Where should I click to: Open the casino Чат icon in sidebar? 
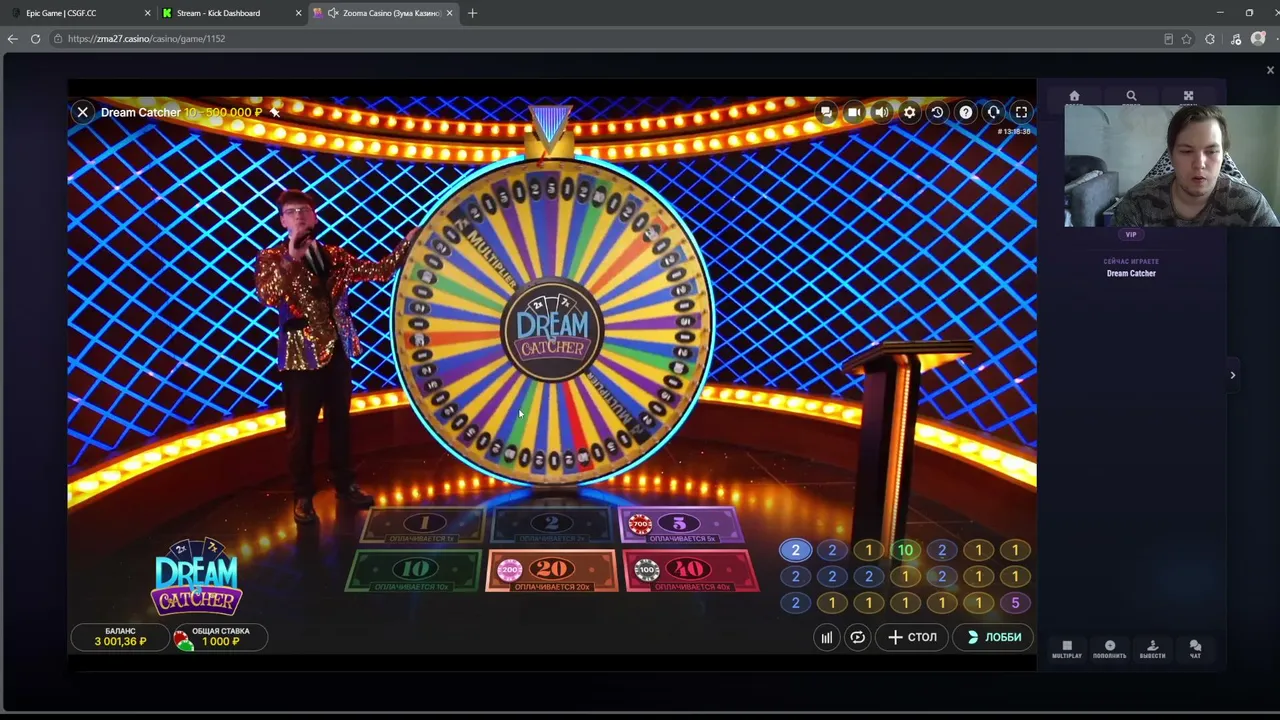coord(1195,649)
